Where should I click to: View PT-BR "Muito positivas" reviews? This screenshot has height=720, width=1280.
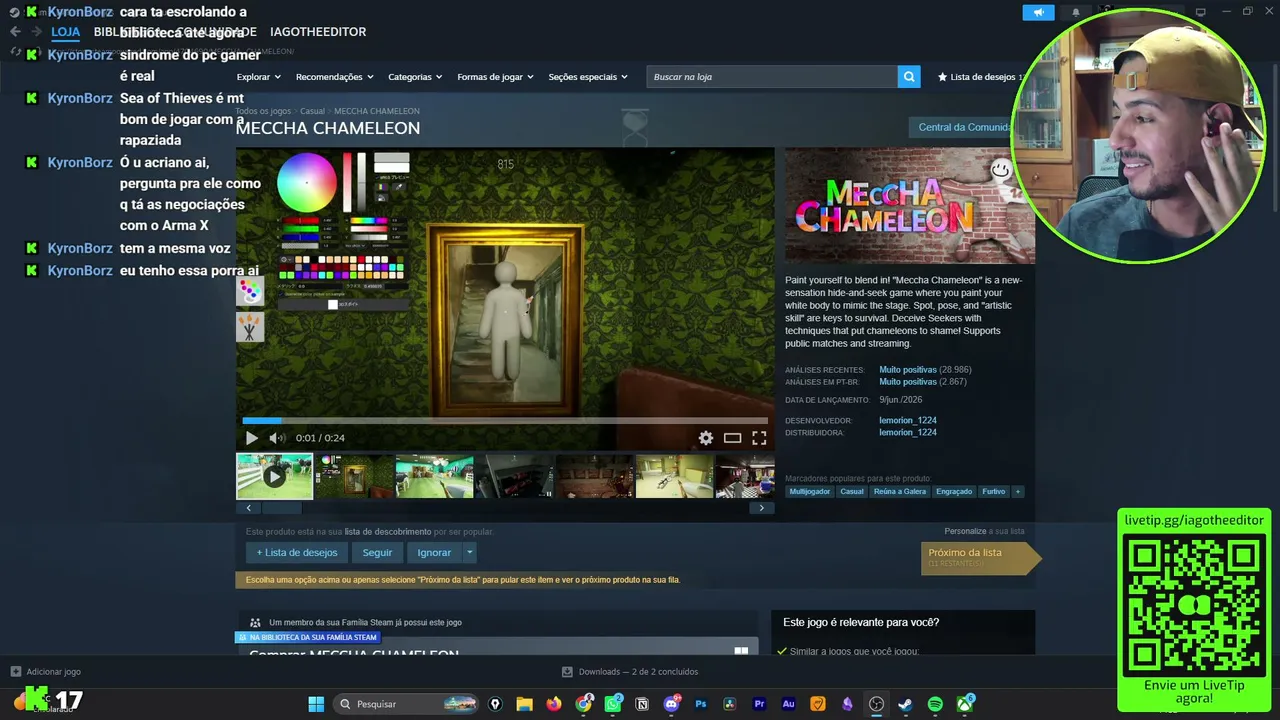pyautogui.click(x=908, y=382)
